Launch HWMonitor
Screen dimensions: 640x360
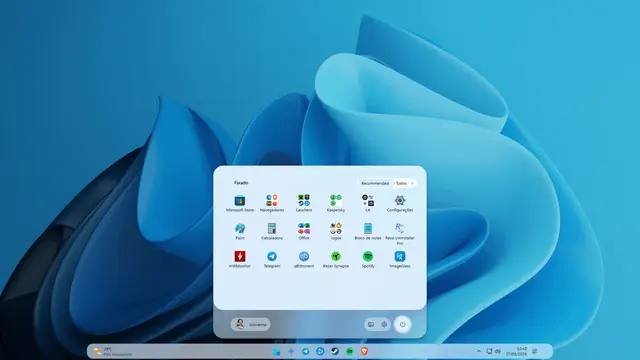pos(240,259)
